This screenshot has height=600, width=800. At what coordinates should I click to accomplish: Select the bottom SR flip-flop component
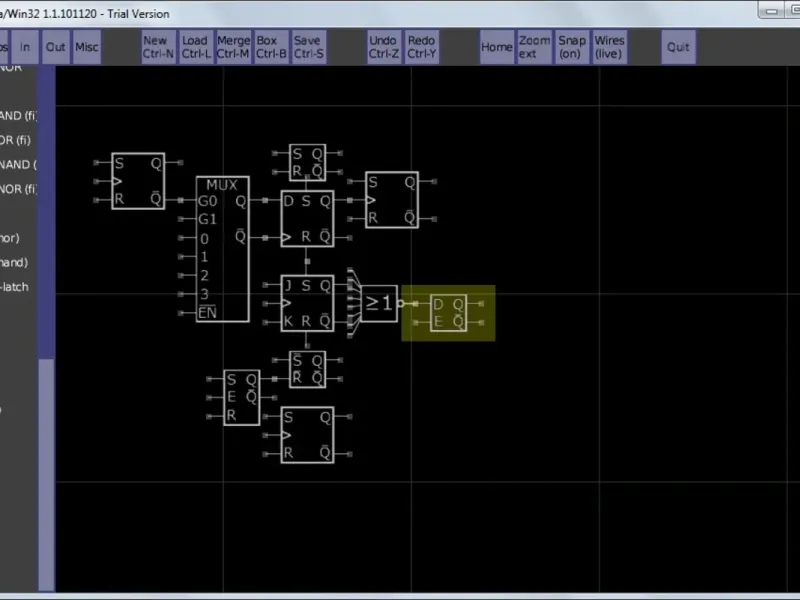tap(307, 435)
